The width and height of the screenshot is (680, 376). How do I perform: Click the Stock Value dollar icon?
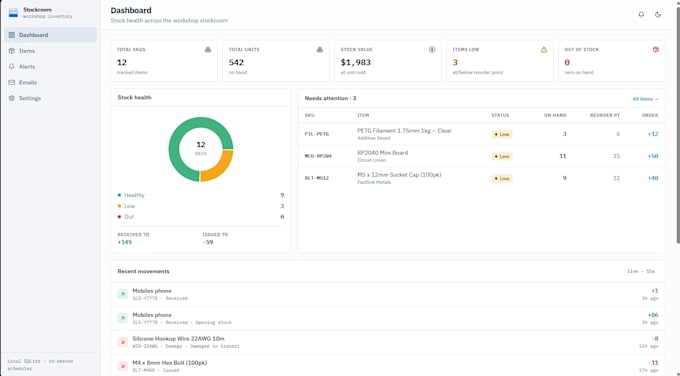click(432, 50)
